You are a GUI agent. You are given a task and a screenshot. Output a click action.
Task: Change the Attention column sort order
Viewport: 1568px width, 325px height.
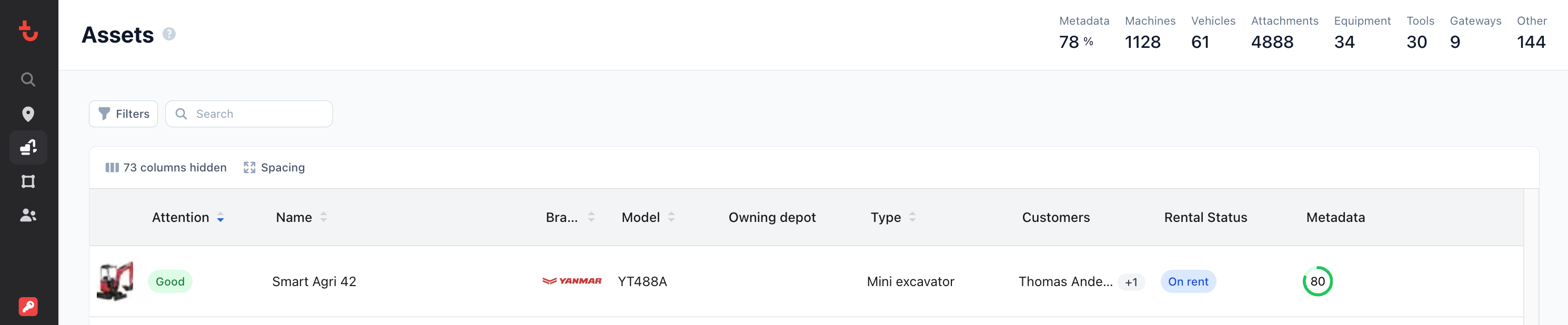[220, 217]
